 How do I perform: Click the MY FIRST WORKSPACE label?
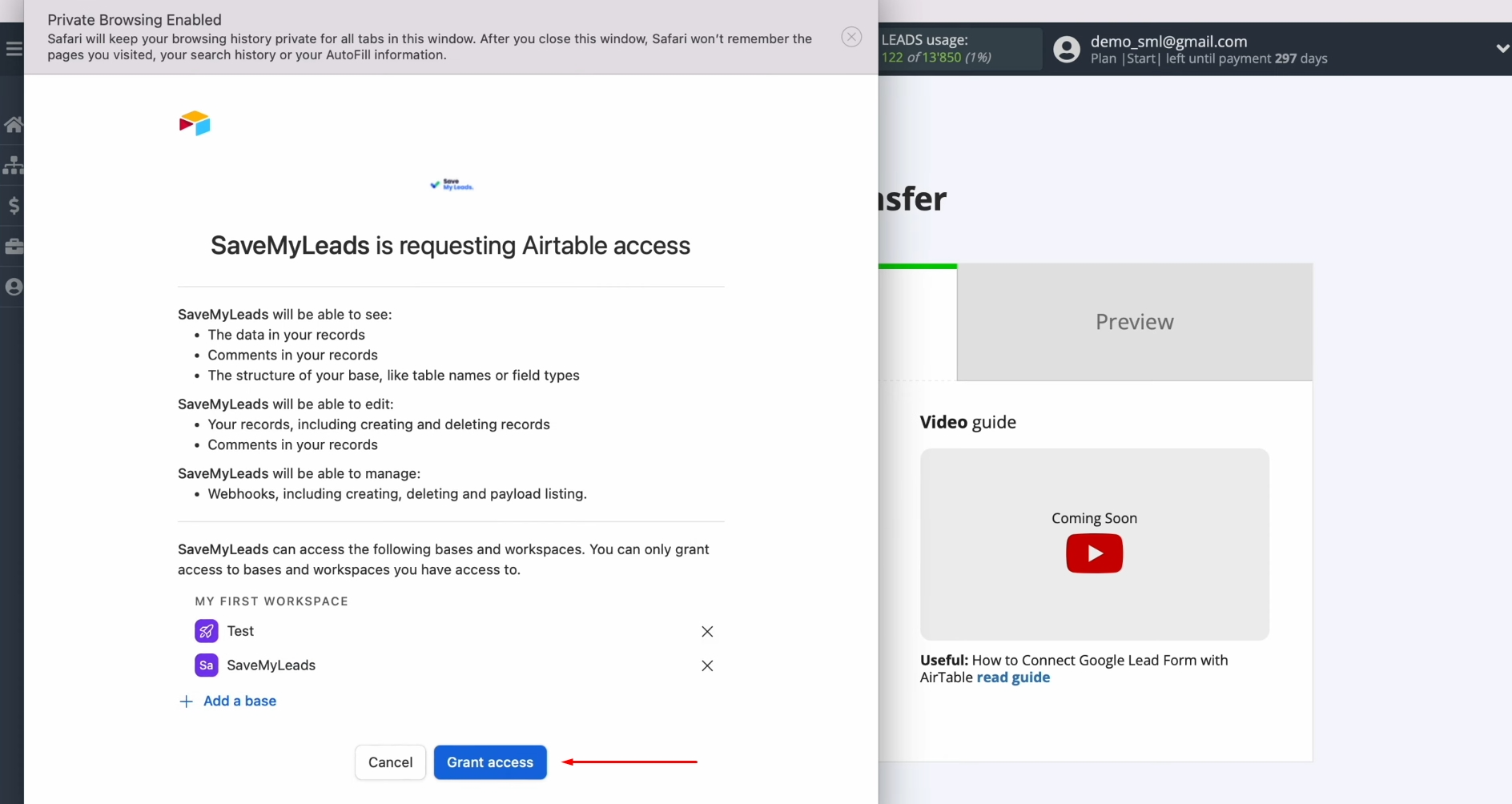(x=271, y=601)
